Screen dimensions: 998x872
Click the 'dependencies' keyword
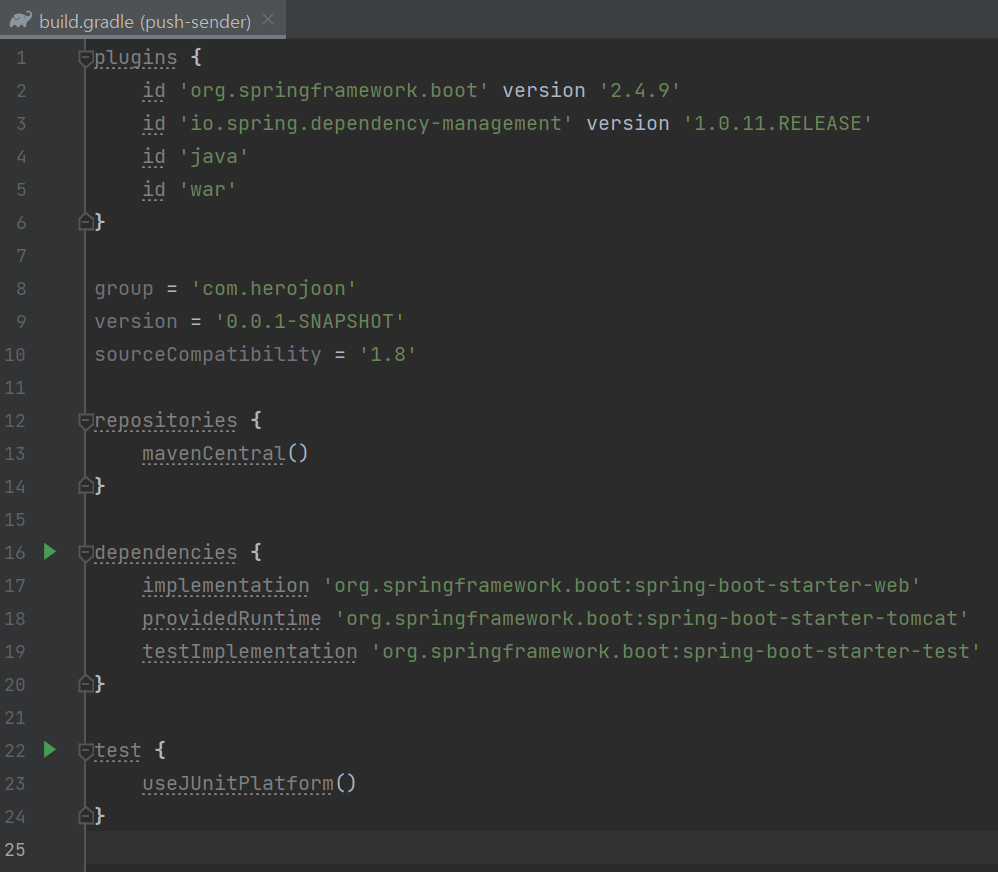point(165,552)
